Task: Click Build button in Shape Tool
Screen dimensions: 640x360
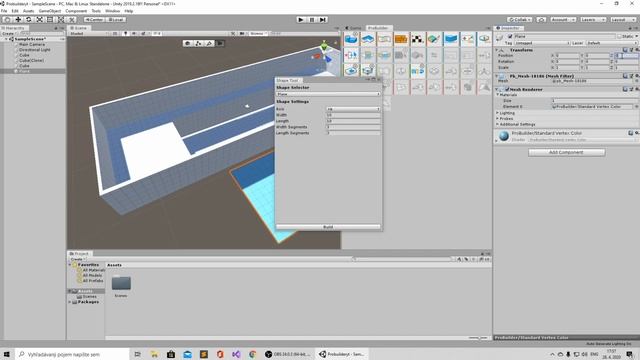Action: pyautogui.click(x=328, y=227)
